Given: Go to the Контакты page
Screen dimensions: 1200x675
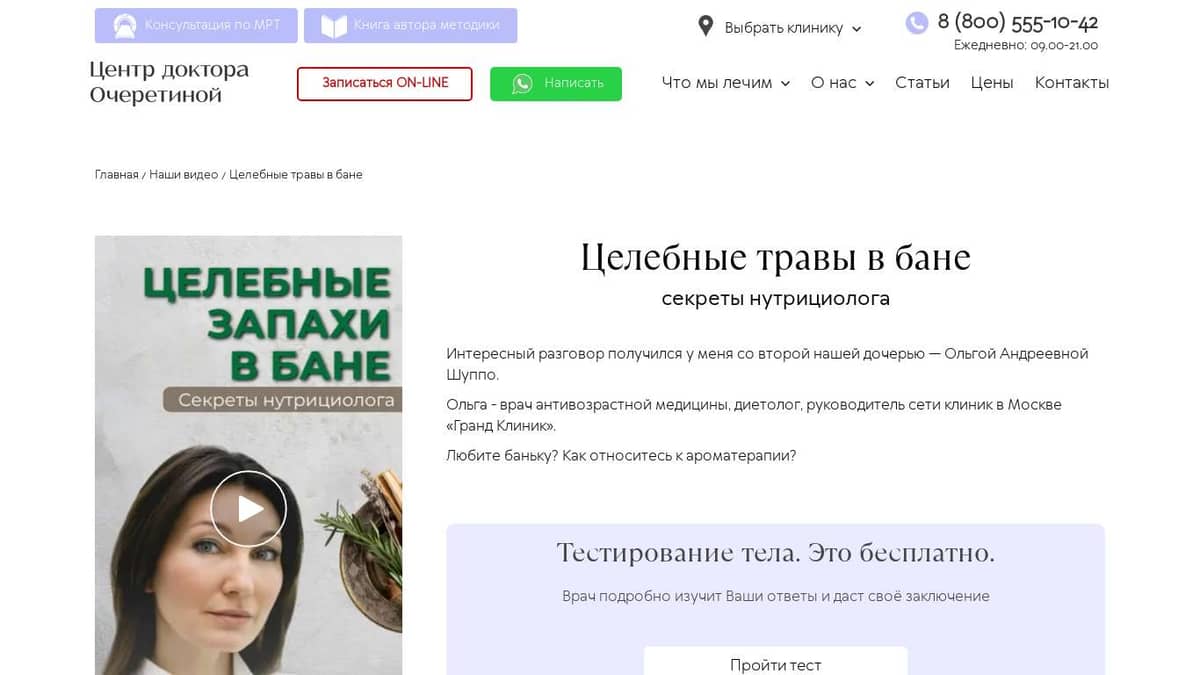Looking at the screenshot, I should [x=1072, y=83].
